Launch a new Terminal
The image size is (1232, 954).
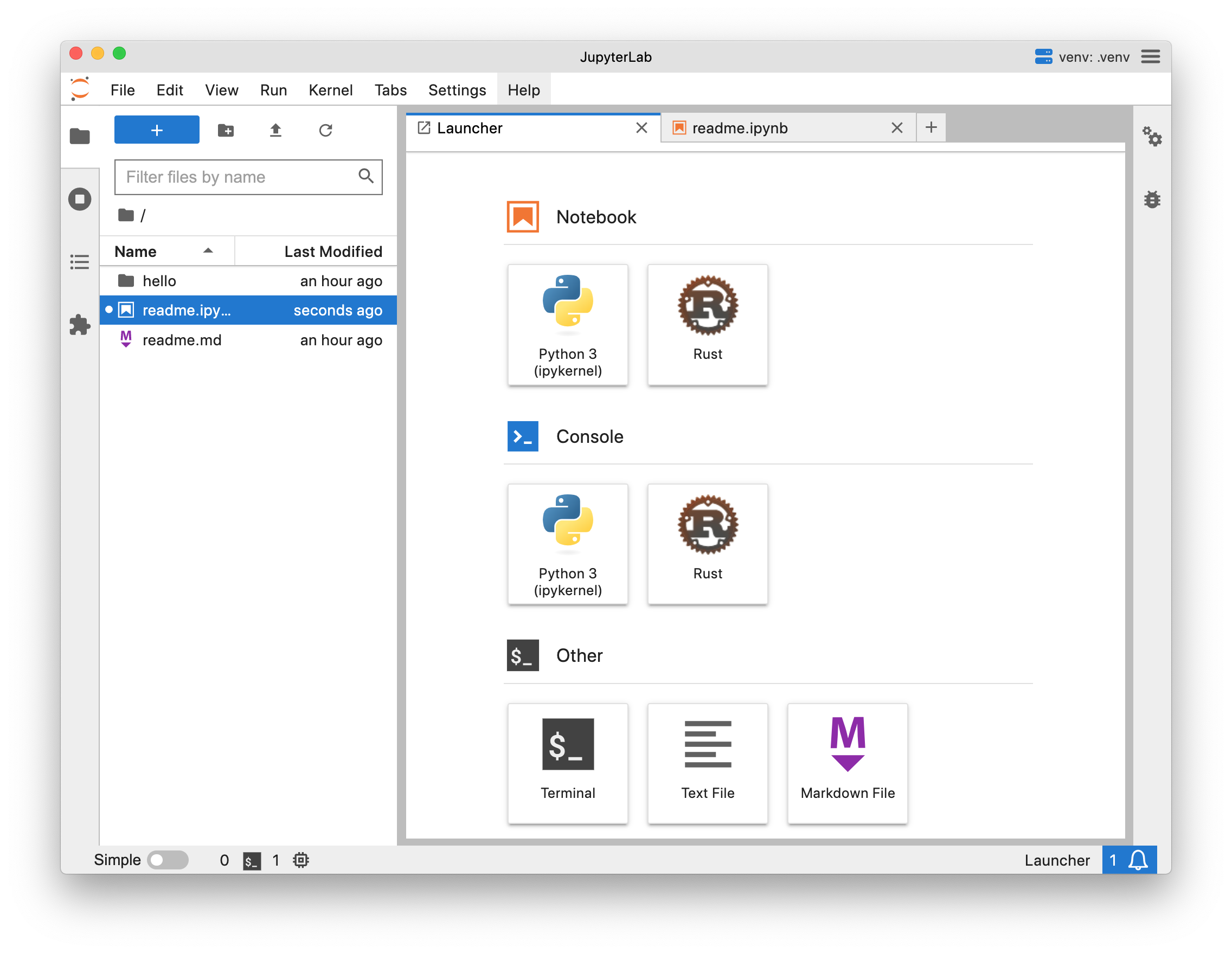[568, 763]
